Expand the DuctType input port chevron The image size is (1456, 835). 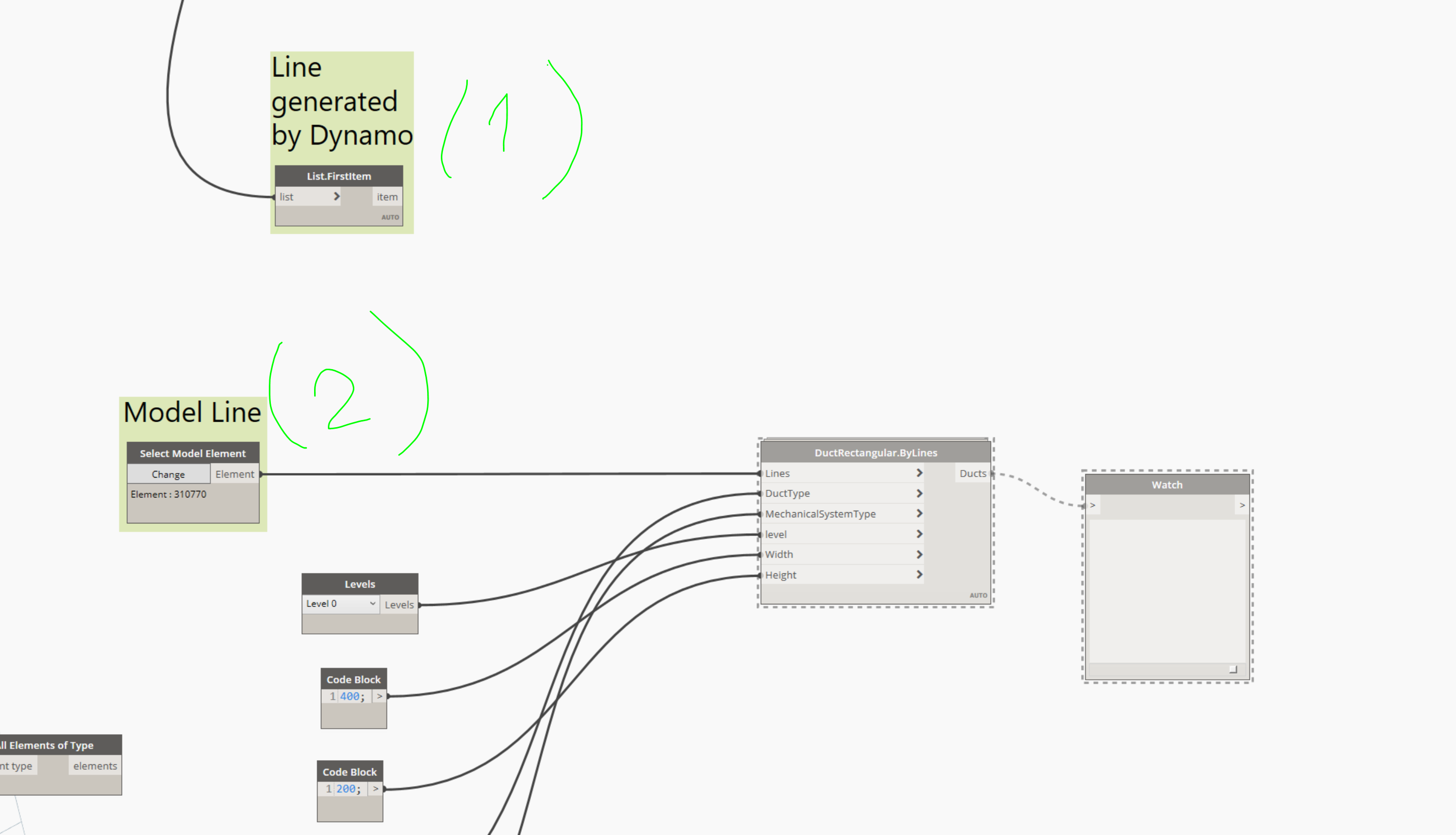point(919,493)
